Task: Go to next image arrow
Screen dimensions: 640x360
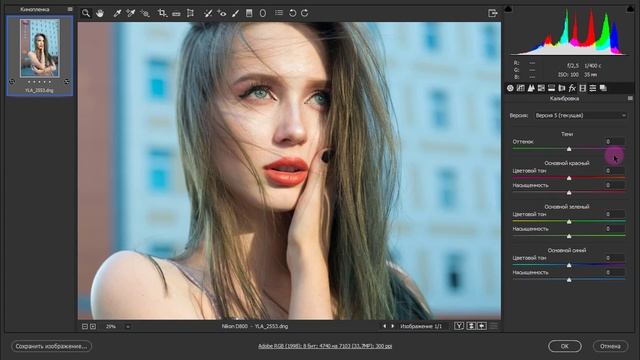Action: click(x=393, y=326)
